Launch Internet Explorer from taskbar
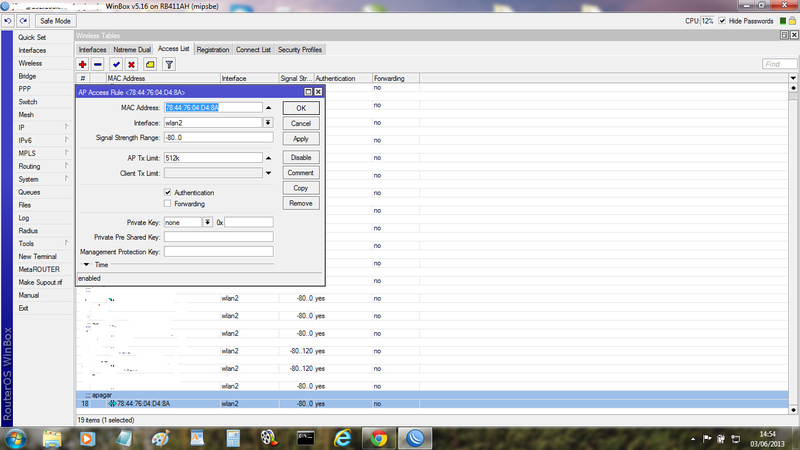 342,438
